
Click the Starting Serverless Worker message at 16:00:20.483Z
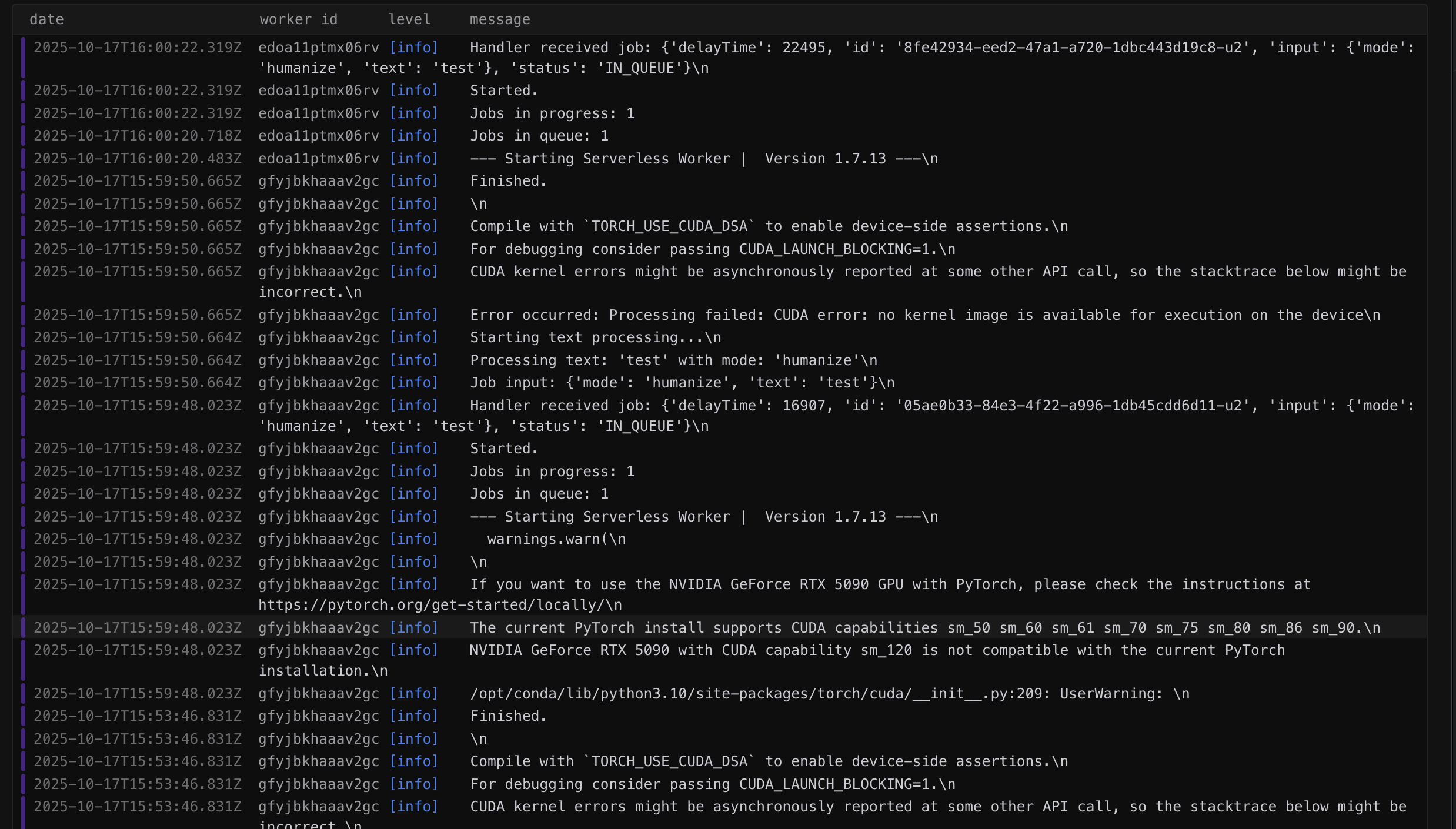(x=703, y=159)
